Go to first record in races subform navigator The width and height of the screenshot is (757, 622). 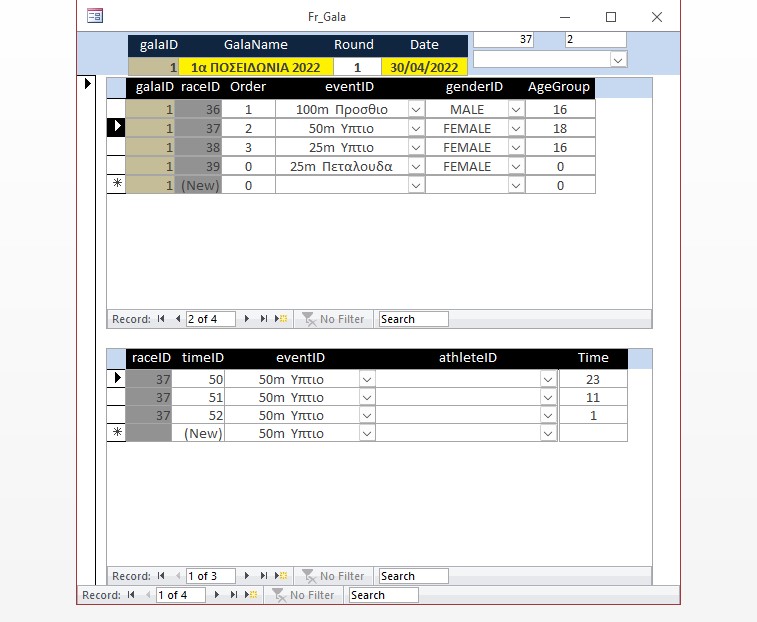(161, 319)
